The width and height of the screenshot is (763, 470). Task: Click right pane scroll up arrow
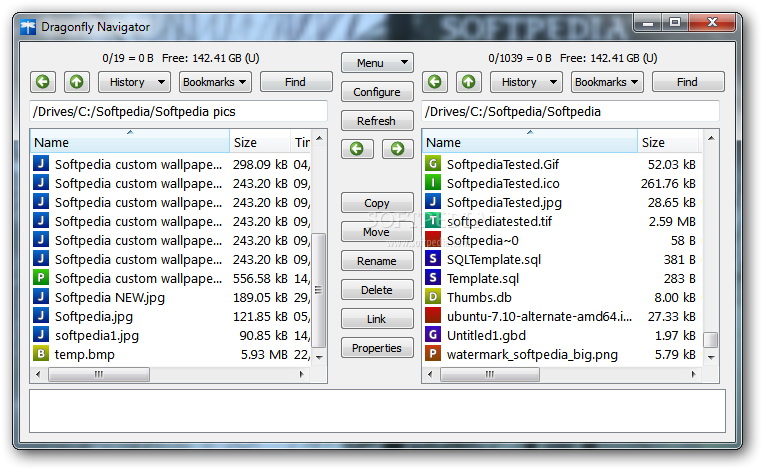tap(711, 139)
